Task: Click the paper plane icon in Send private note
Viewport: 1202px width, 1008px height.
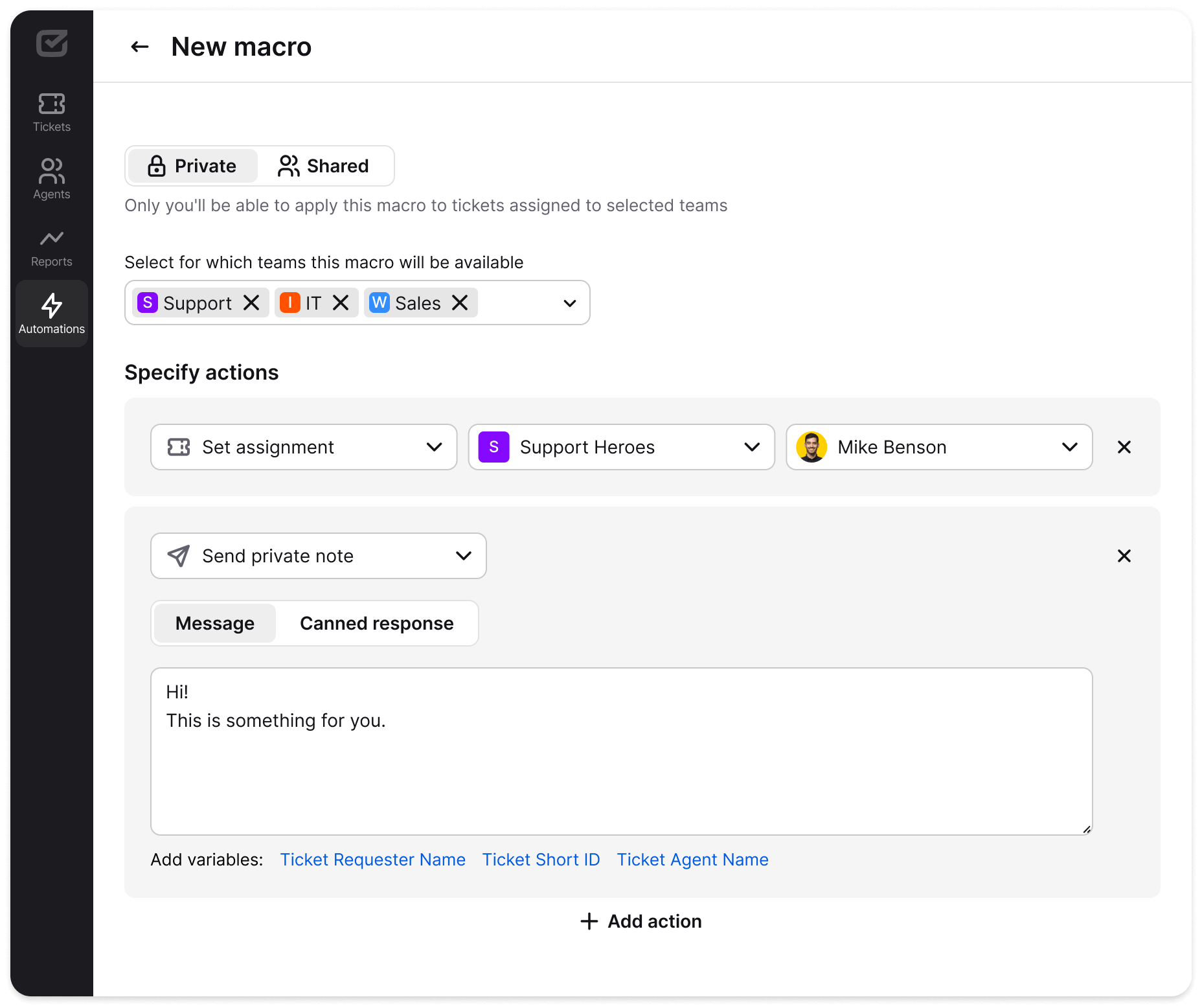Action: [x=179, y=556]
